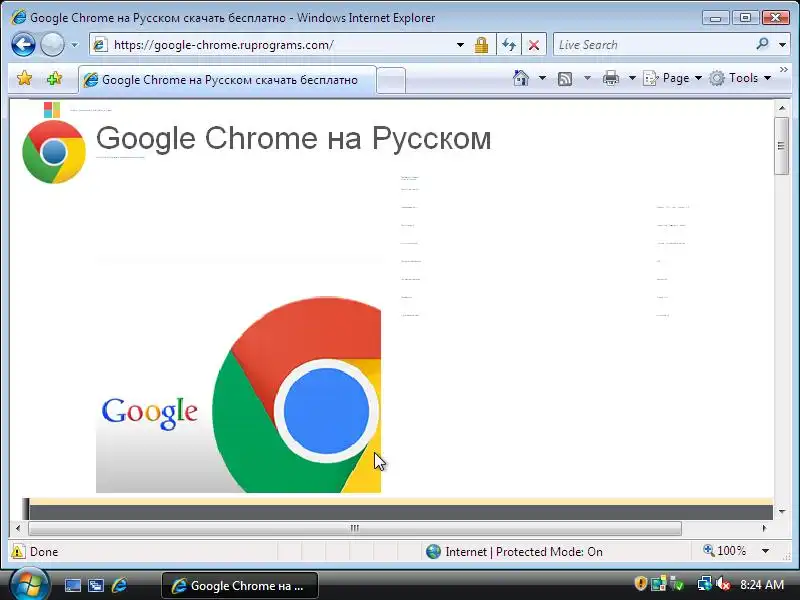Open the Page menu
This screenshot has width=800, height=600.
click(x=672, y=78)
